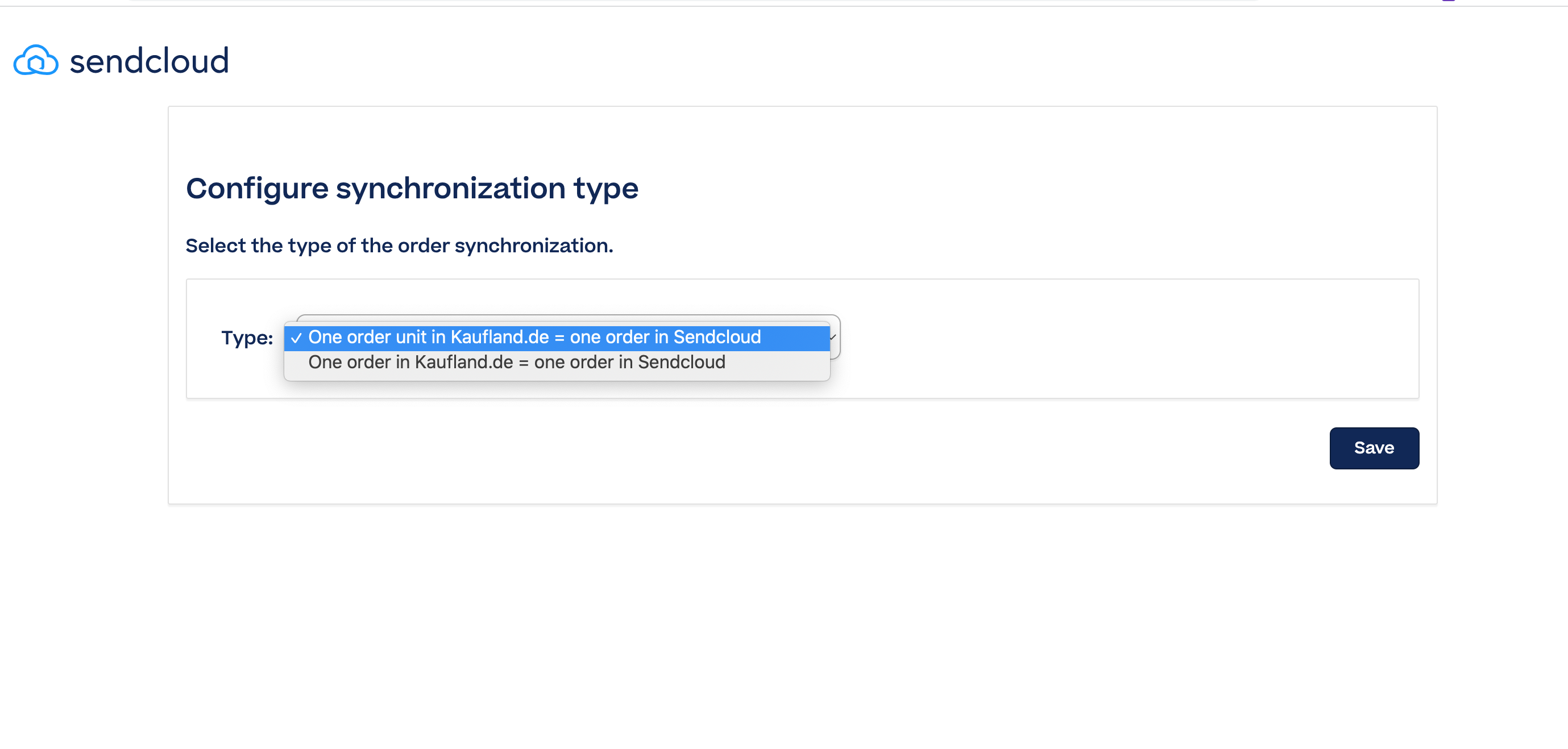
Task: Click the chevron arrow of Type select
Action: pos(833,337)
